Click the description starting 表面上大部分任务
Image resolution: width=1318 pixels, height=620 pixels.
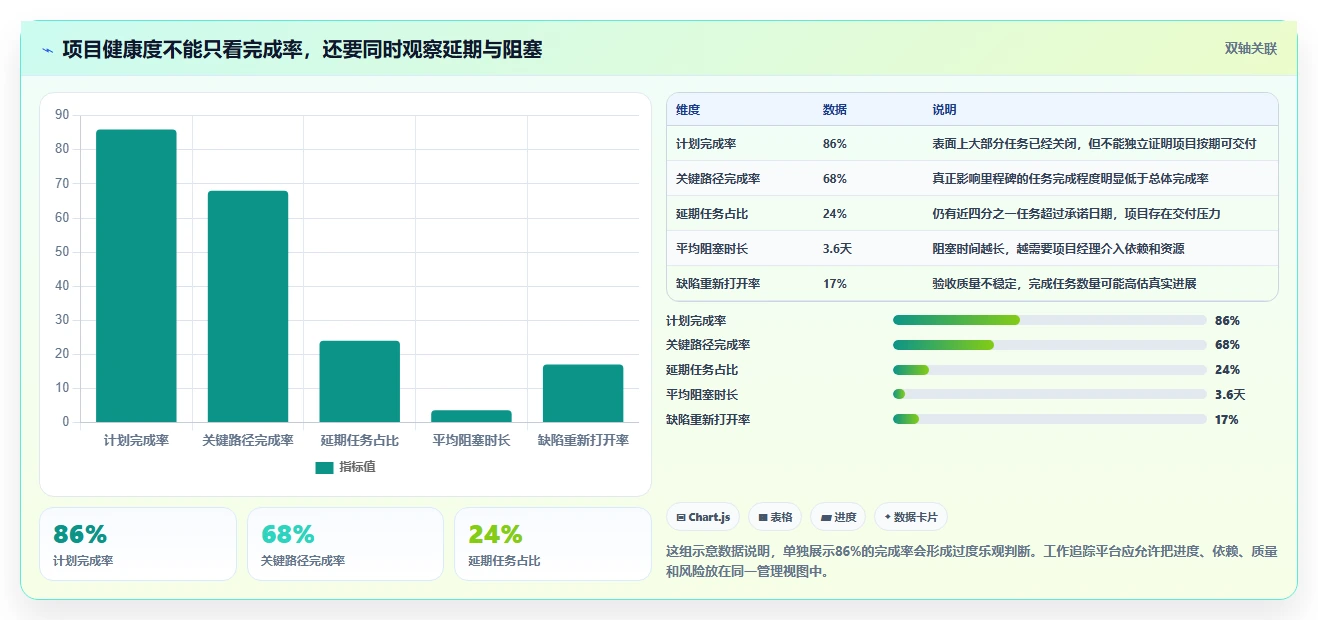point(1094,144)
